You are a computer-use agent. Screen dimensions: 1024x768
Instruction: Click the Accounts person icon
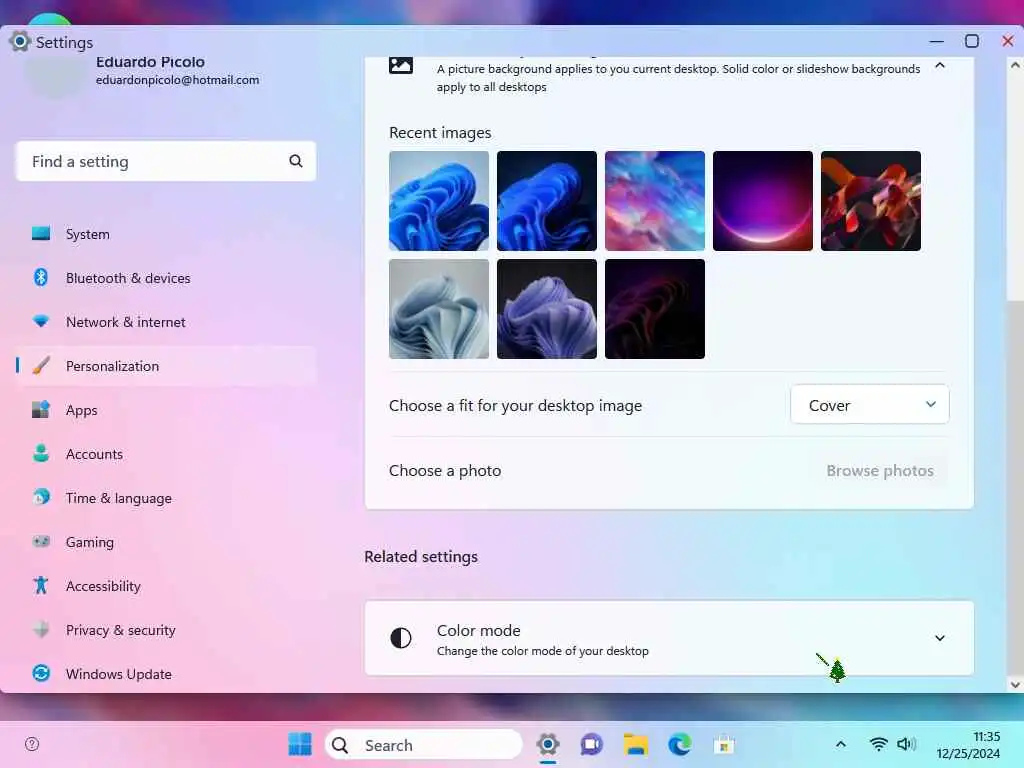coord(40,453)
